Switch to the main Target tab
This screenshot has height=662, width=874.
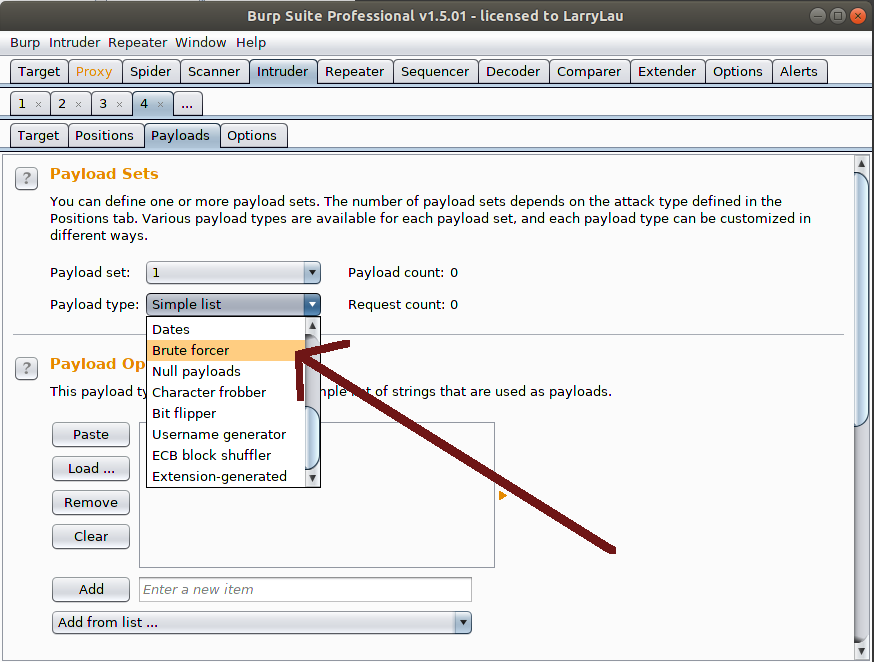(x=39, y=72)
